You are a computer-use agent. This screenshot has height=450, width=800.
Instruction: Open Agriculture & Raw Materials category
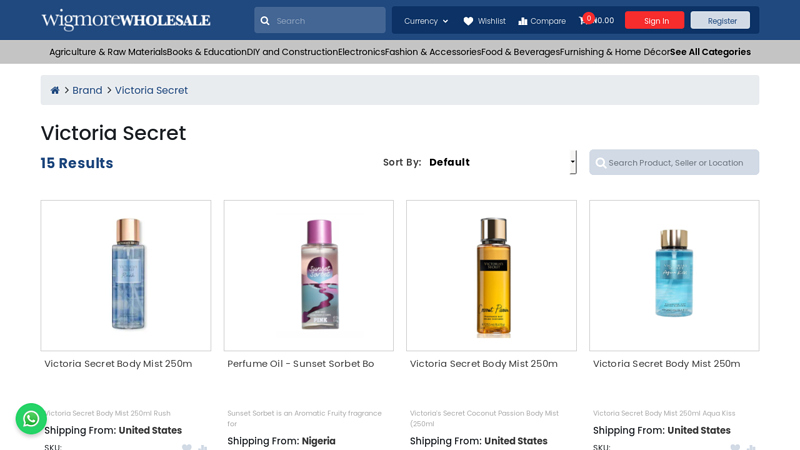(108, 52)
